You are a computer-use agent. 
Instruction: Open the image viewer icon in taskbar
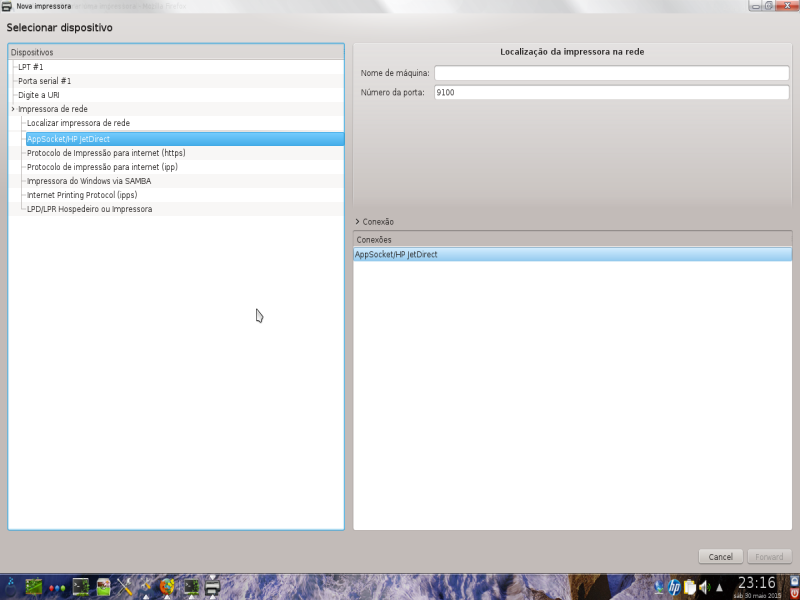click(104, 587)
